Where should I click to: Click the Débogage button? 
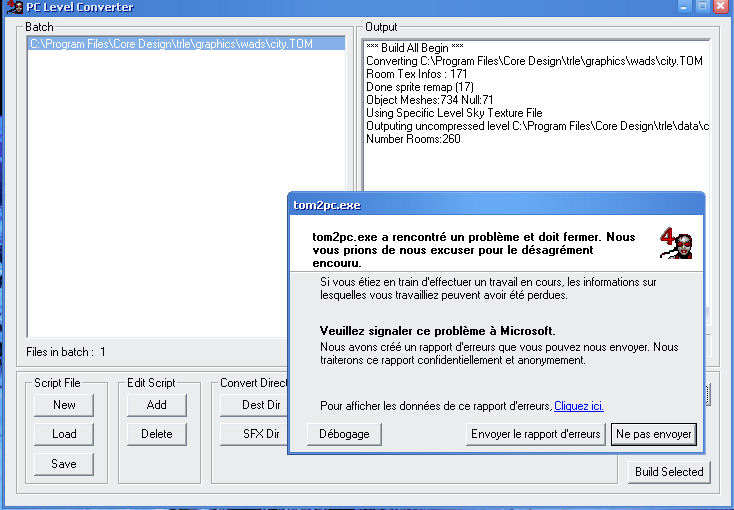click(x=344, y=434)
